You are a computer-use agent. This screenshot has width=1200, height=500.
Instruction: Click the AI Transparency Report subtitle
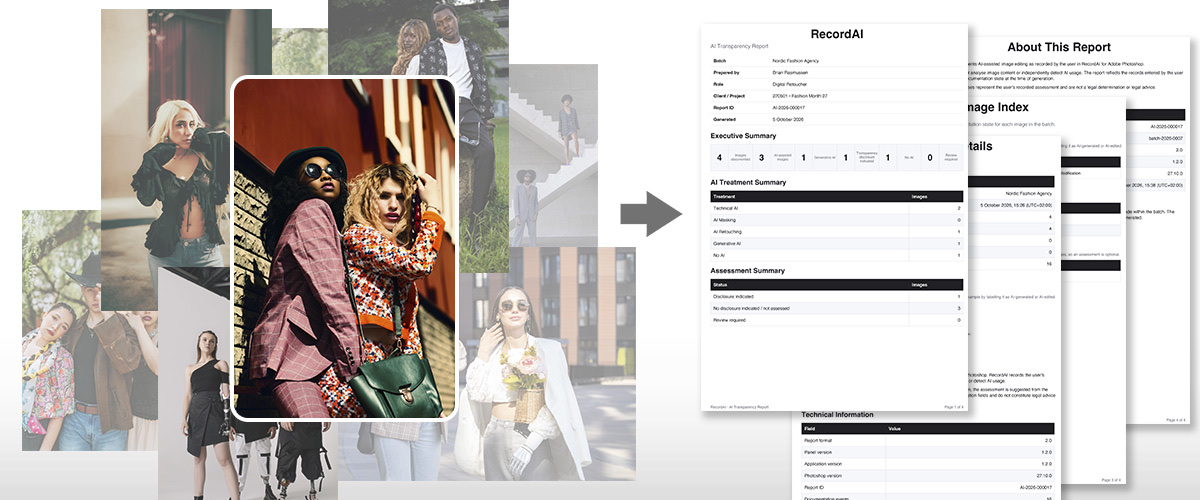tap(739, 46)
